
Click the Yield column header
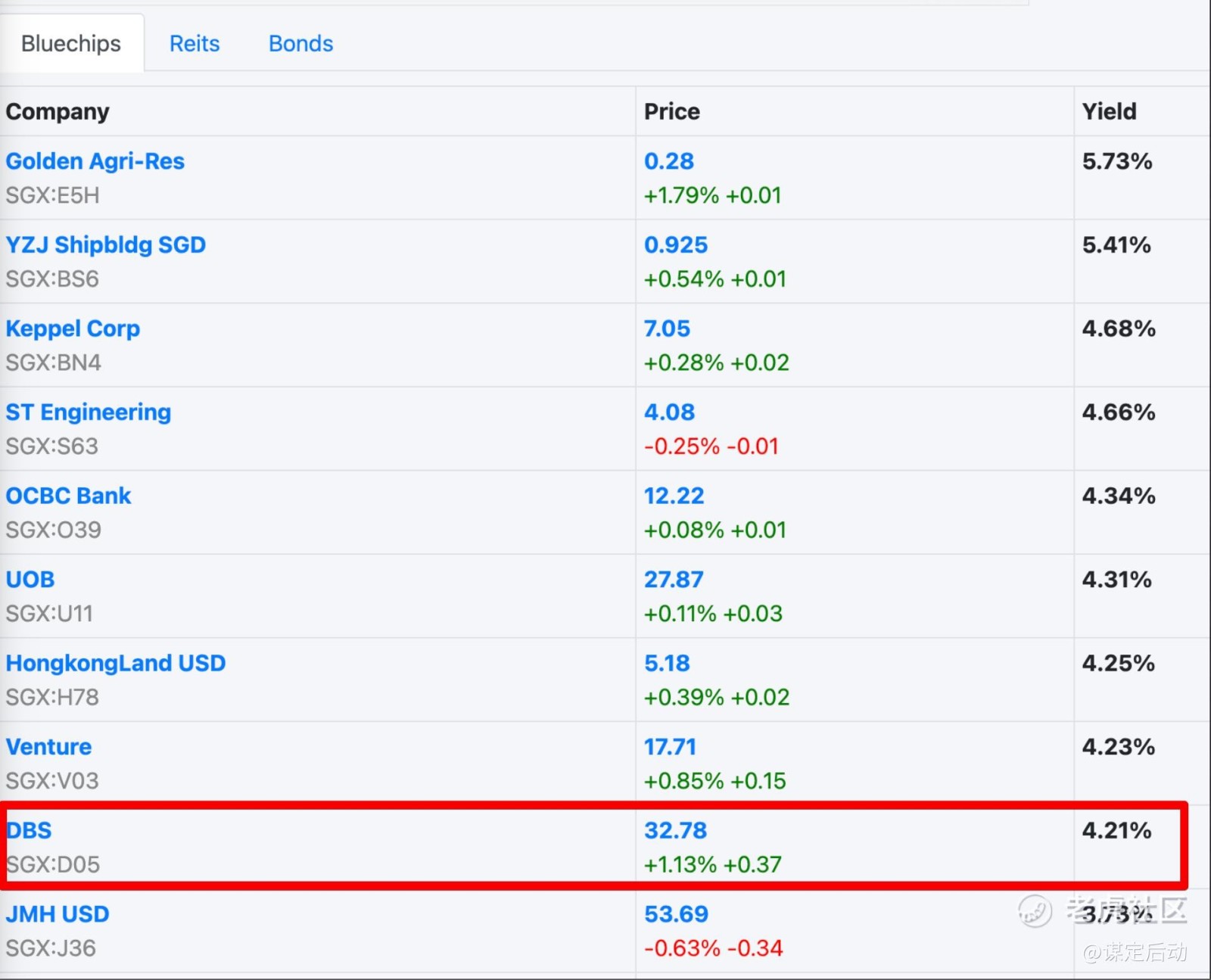pyautogui.click(x=1109, y=111)
